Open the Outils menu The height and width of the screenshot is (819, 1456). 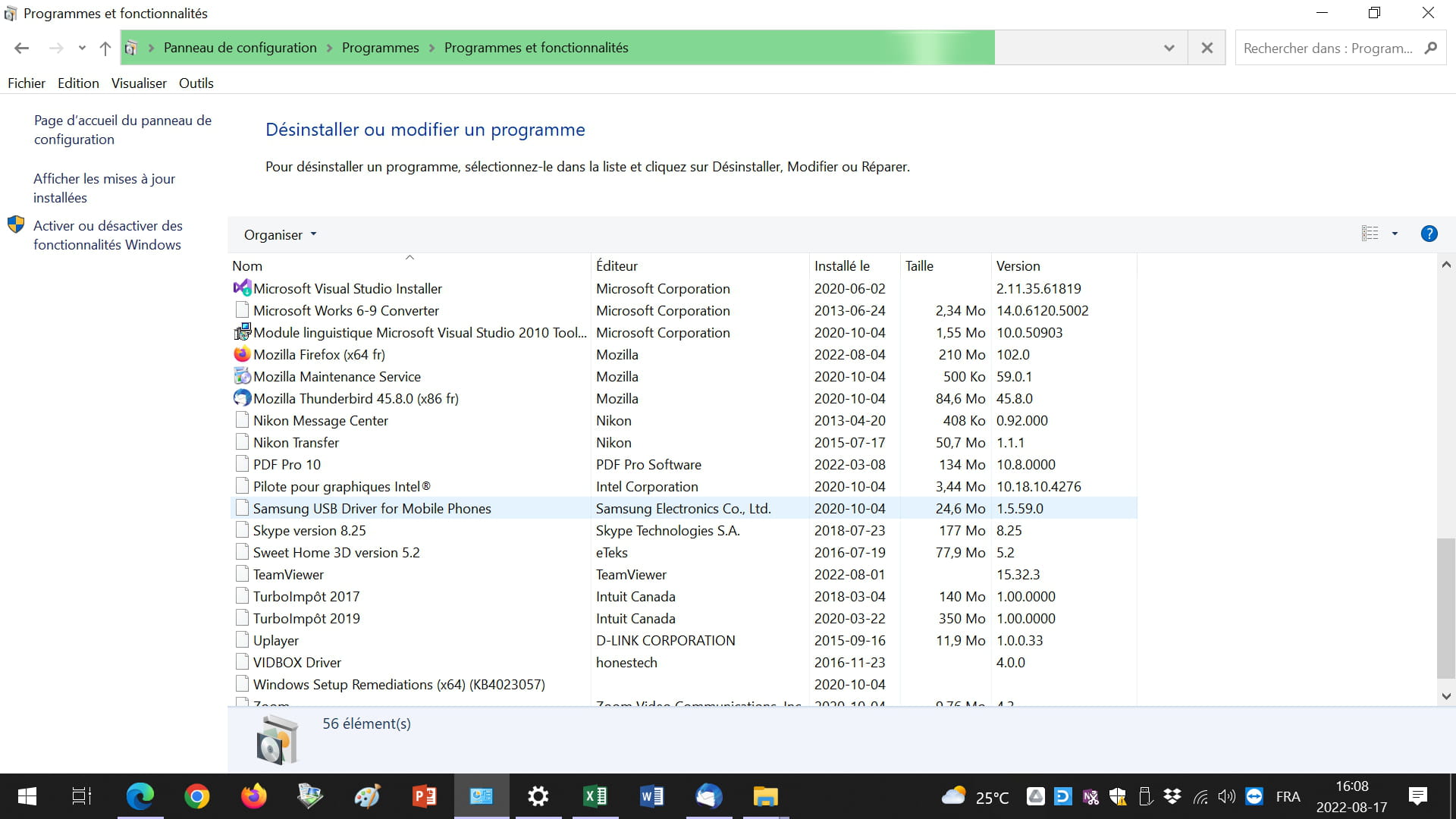click(x=196, y=83)
